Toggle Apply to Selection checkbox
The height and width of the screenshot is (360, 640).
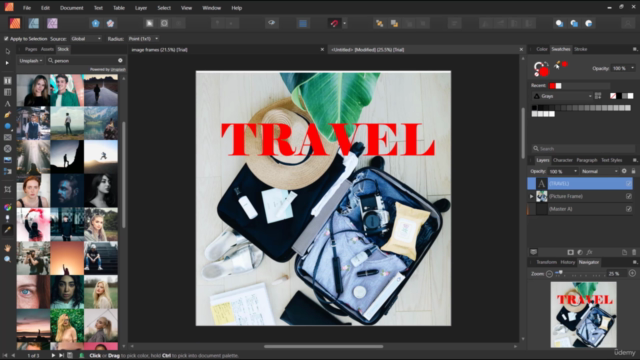(x=6, y=39)
